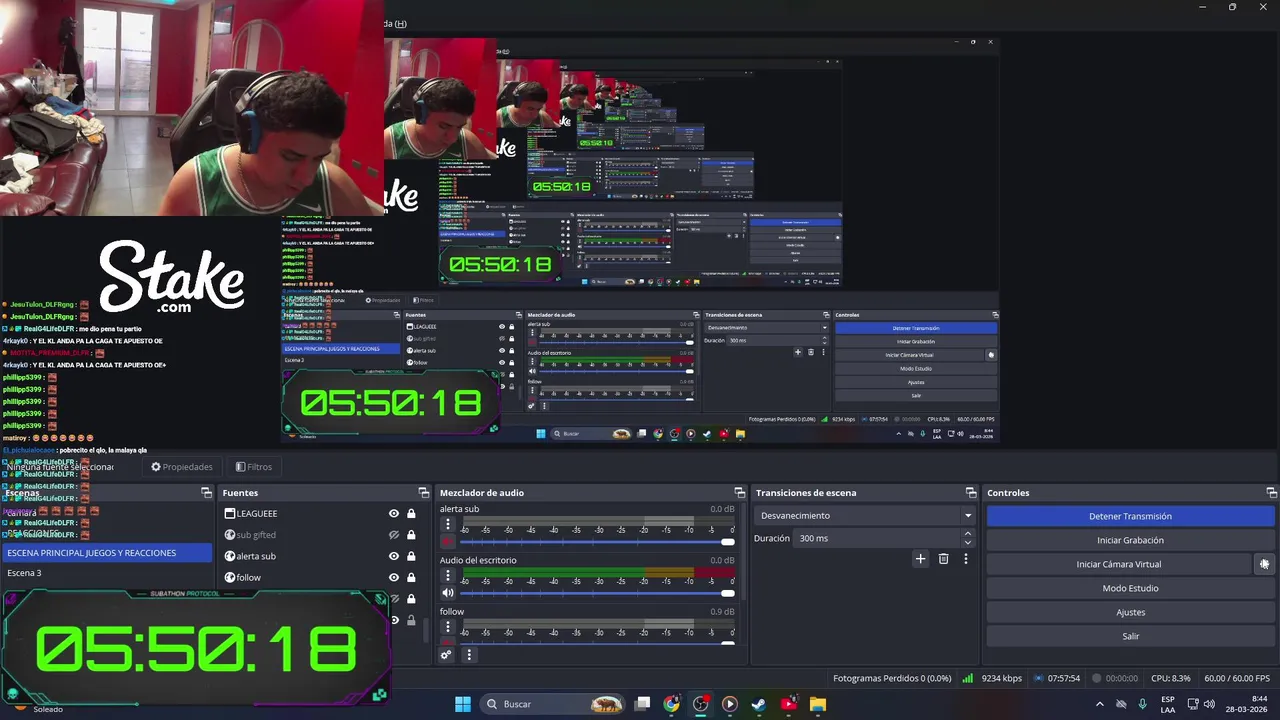Click the taskbar Buscar search box
This screenshot has width=1280, height=720.
553,704
